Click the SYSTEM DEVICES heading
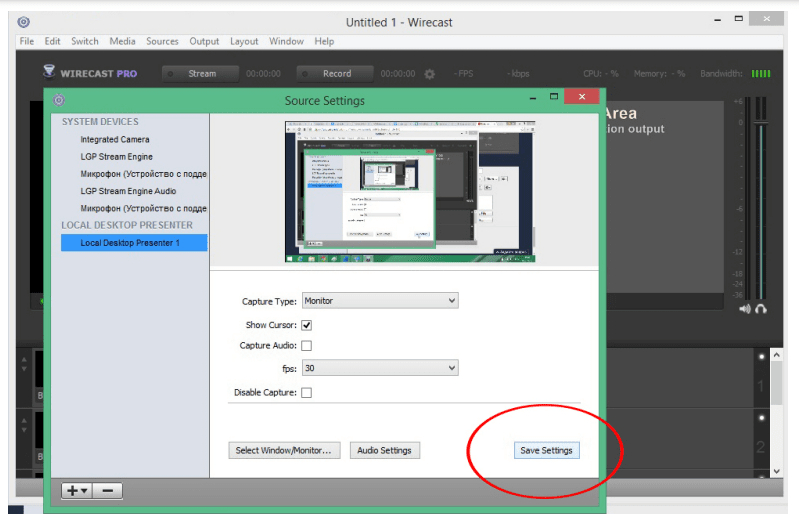 100,122
